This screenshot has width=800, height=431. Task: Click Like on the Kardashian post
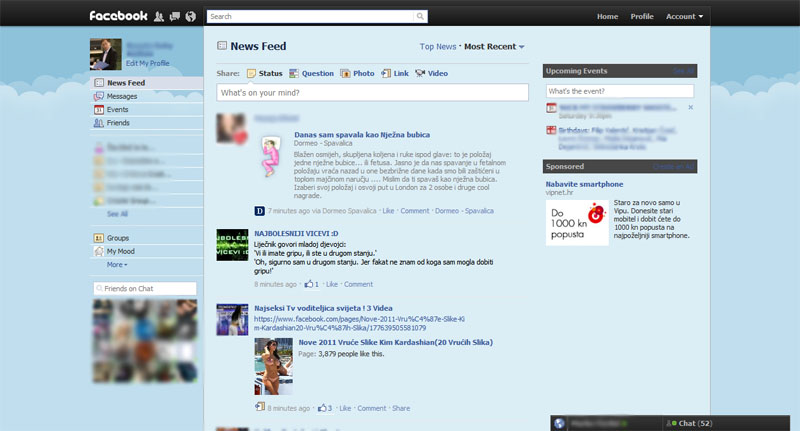[345, 408]
